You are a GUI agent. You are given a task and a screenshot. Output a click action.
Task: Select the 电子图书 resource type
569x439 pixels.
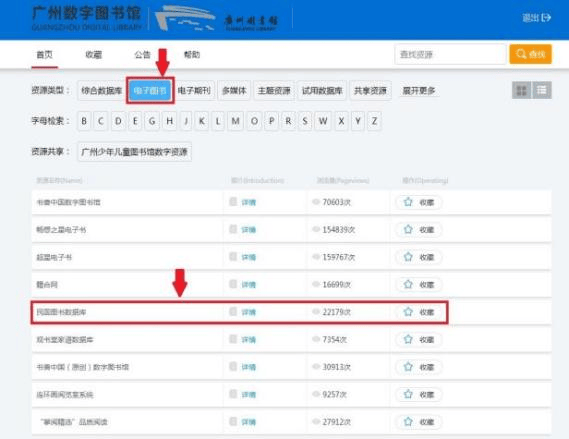150,90
